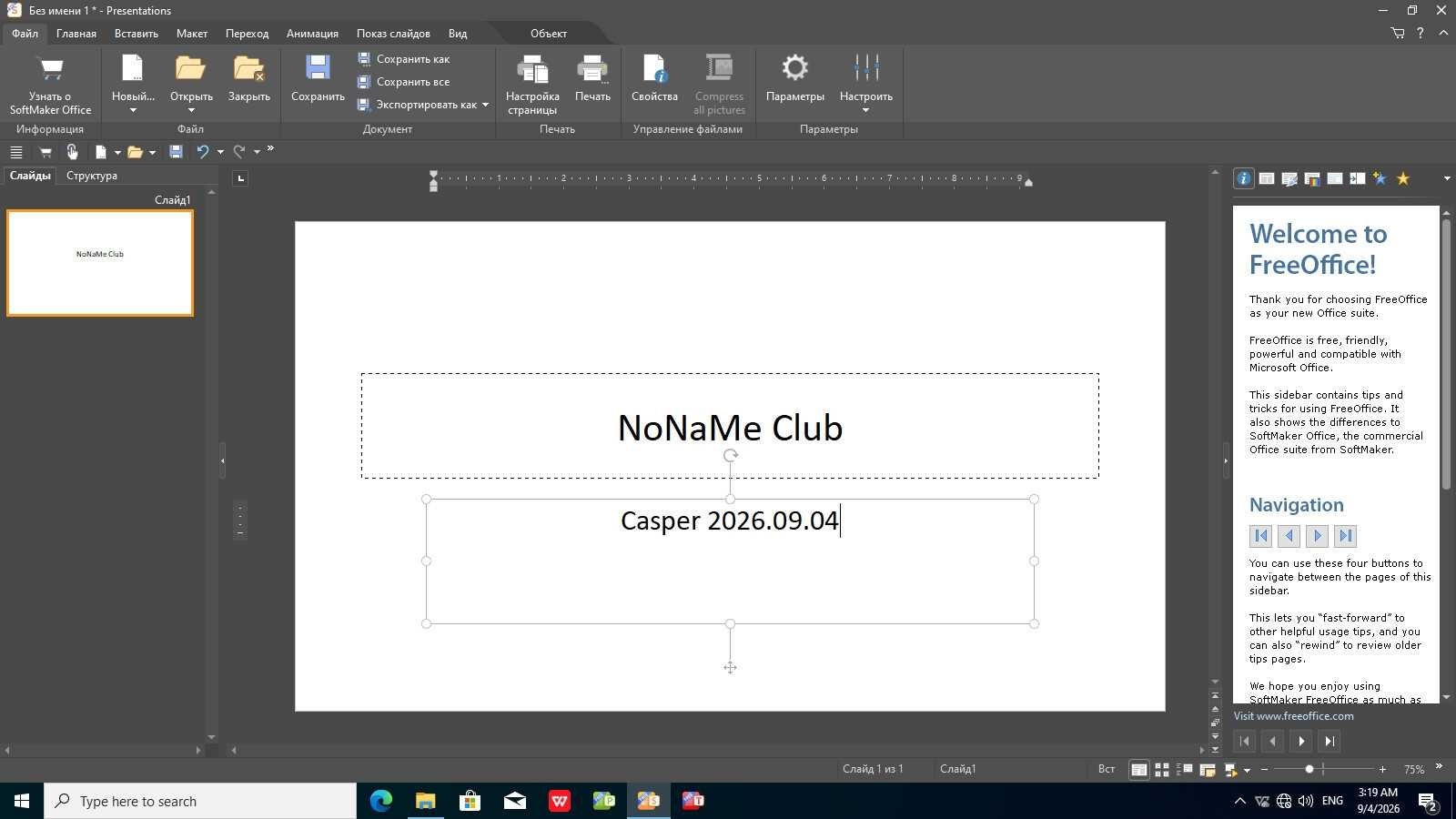The width and height of the screenshot is (1456, 819).
Task: Switch to the Структура panel tab
Action: click(x=92, y=176)
